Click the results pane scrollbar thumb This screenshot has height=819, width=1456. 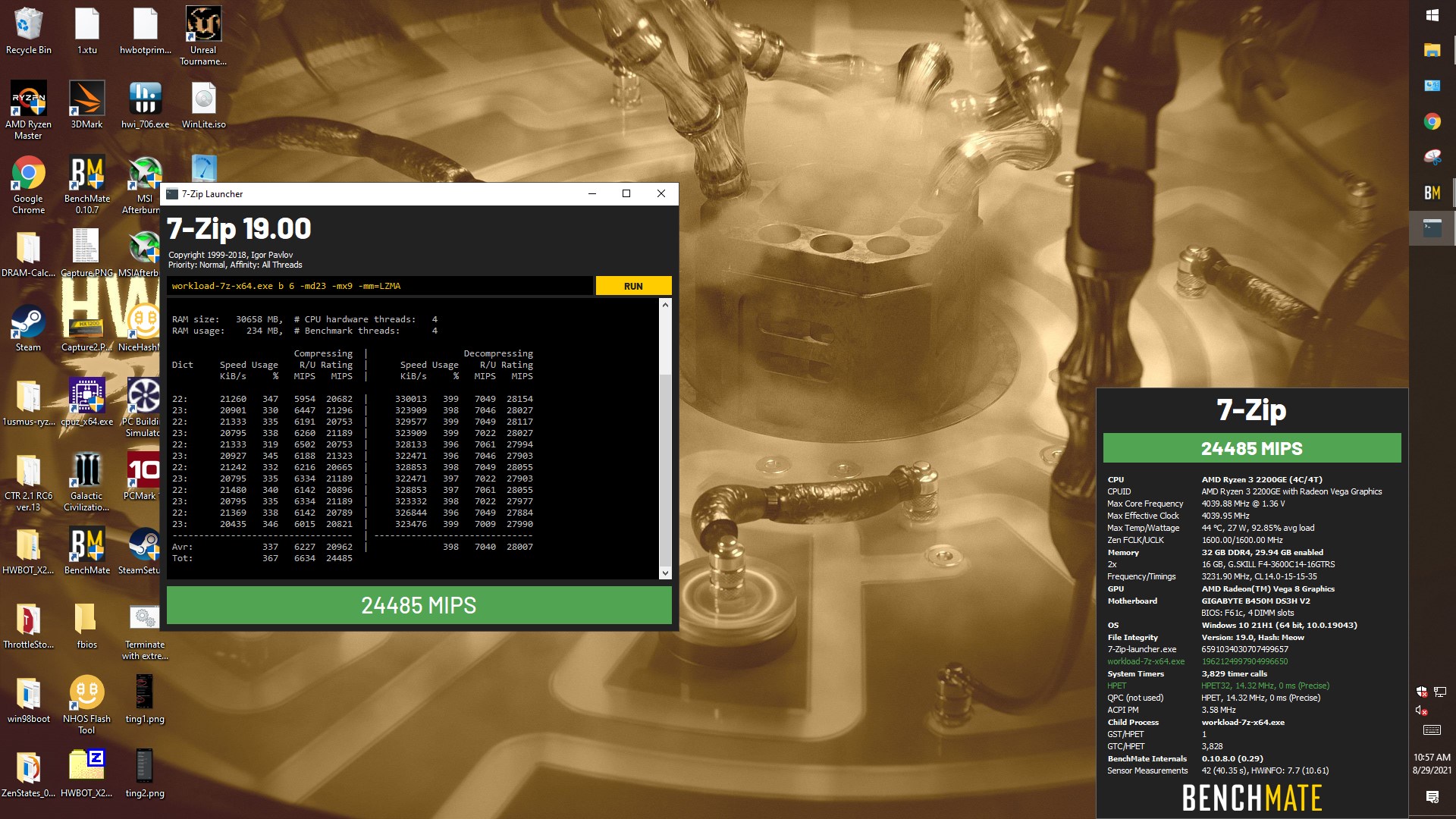click(665, 470)
